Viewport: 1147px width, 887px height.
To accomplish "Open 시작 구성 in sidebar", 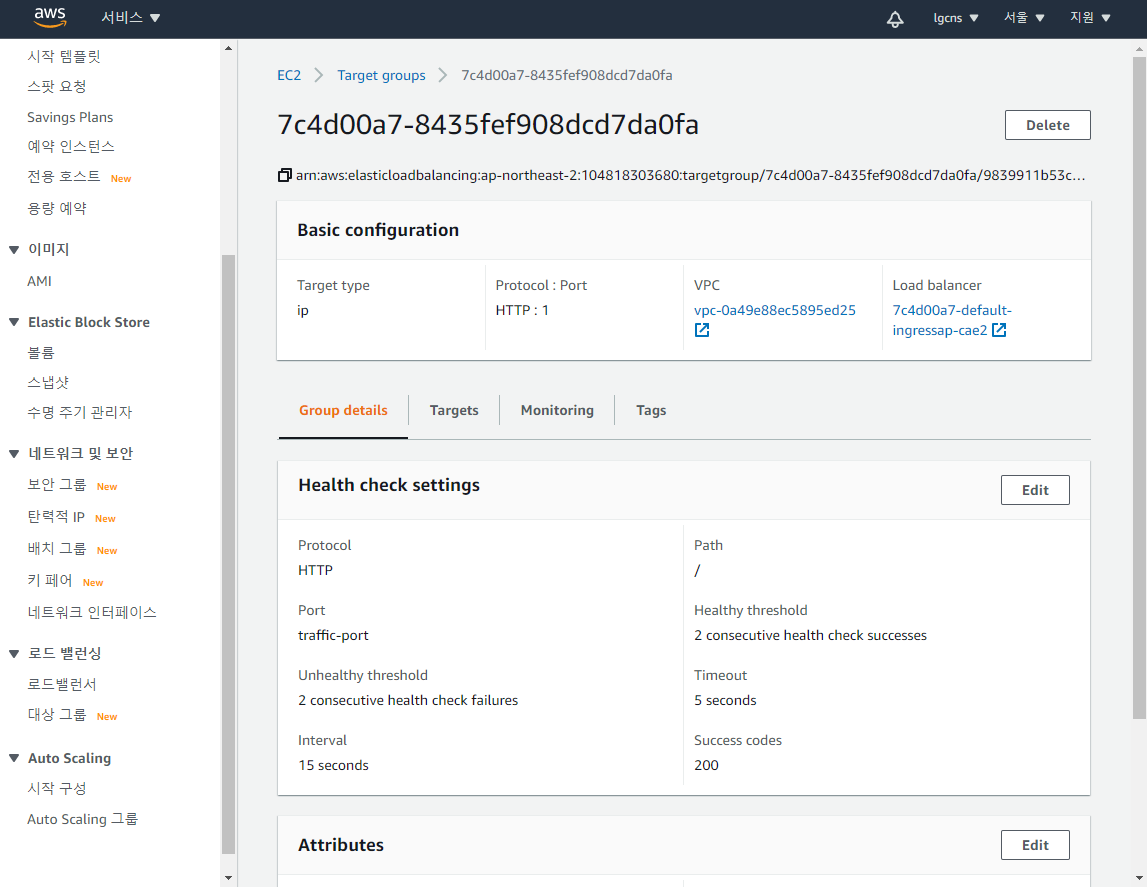I will coord(57,788).
